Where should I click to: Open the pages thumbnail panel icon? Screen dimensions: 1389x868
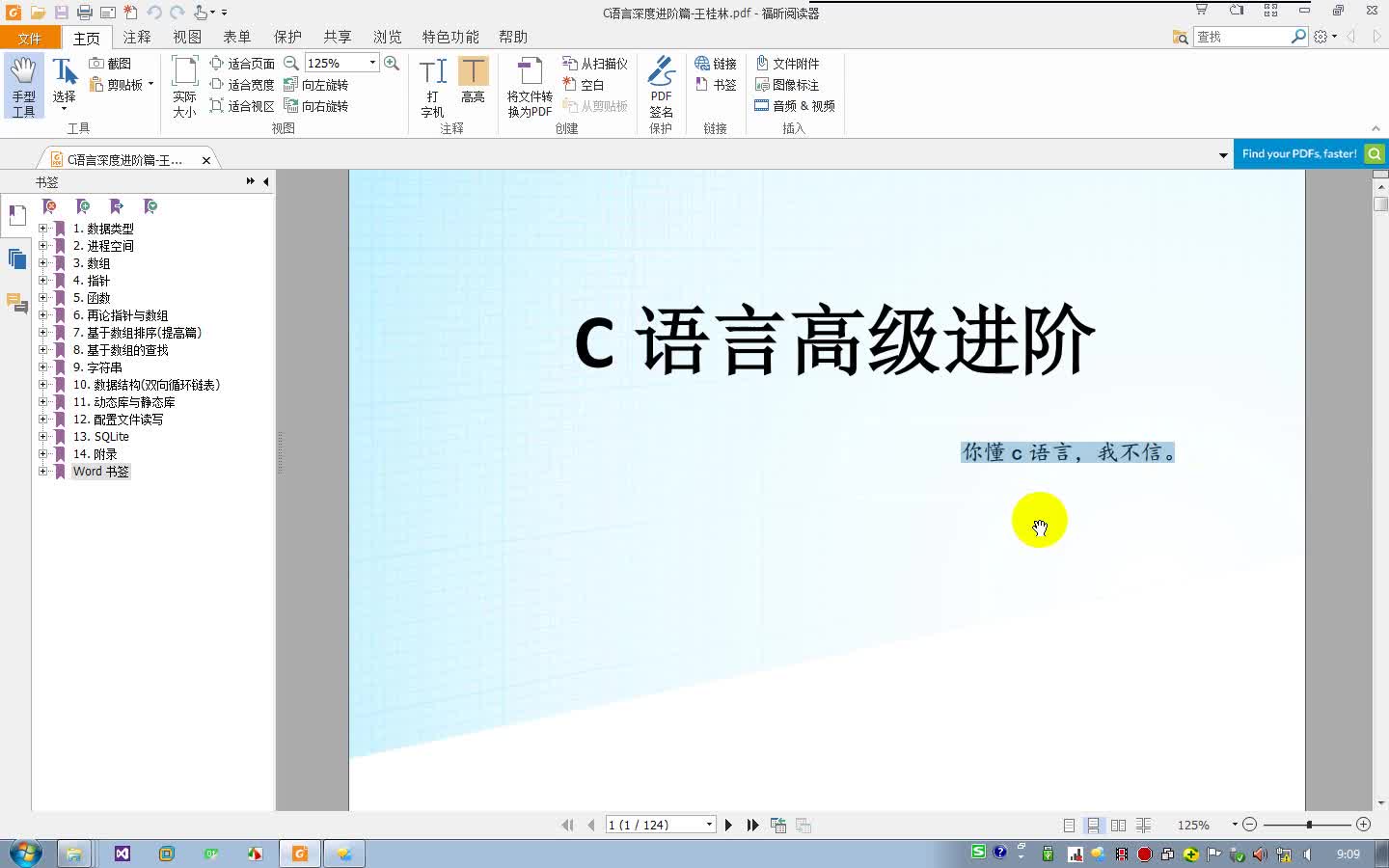[x=16, y=258]
